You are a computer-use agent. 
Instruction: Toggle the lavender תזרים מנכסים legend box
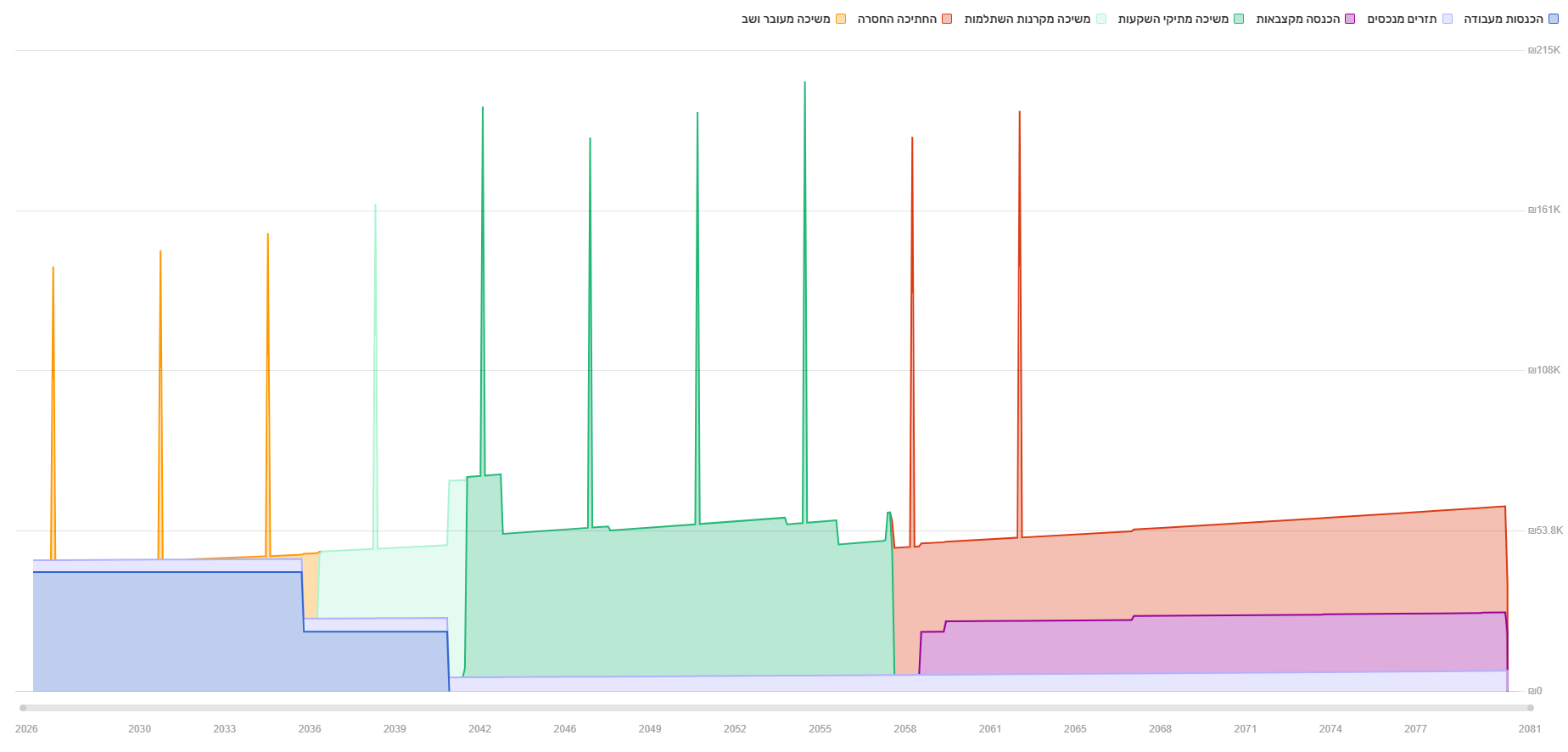pos(1448,19)
